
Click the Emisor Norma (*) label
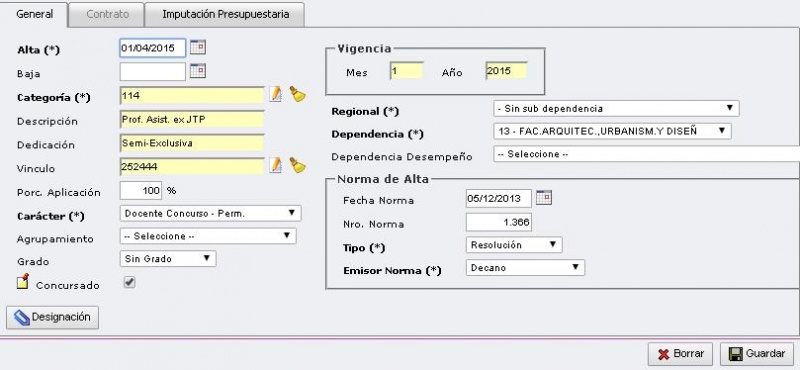tap(392, 270)
